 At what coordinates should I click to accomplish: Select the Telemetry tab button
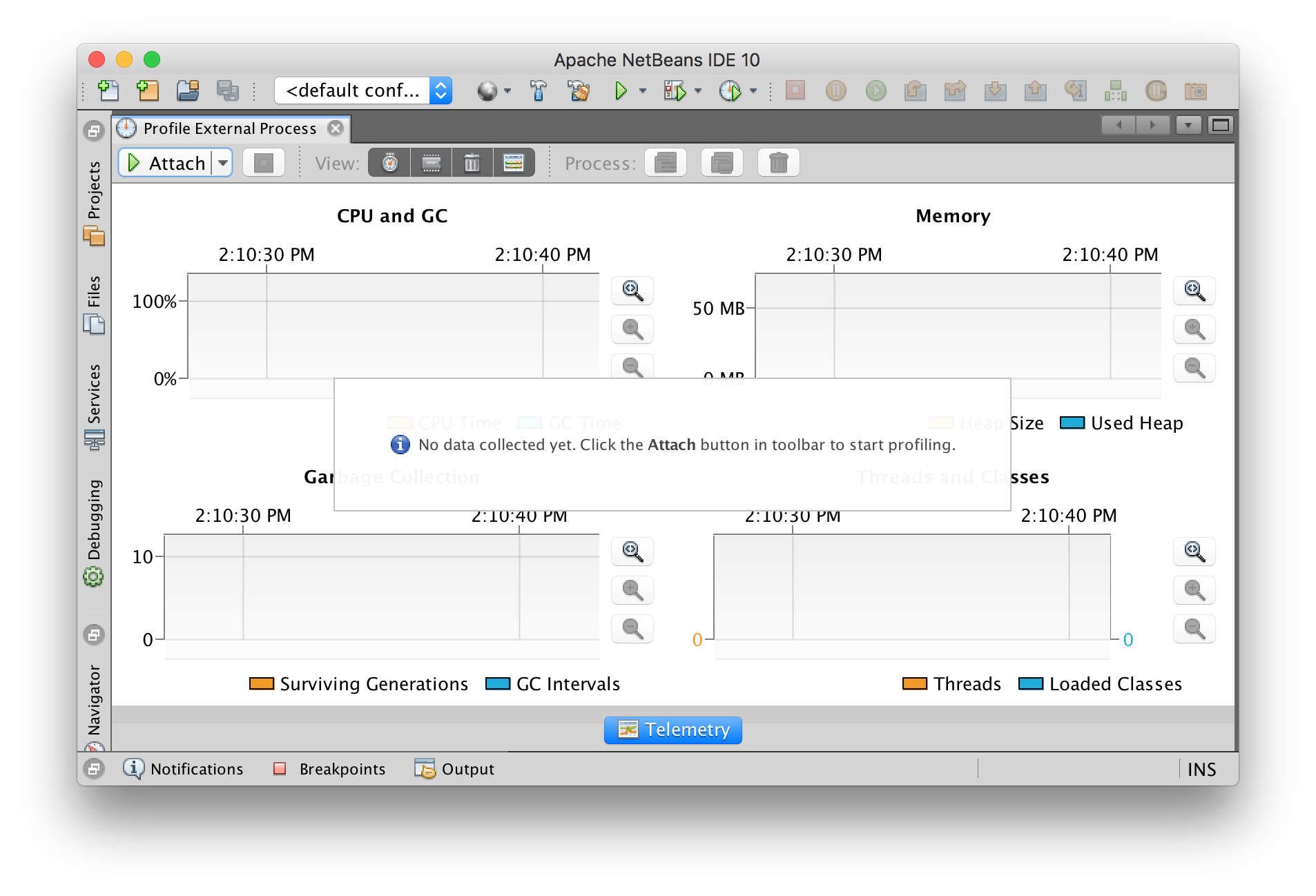[x=673, y=730]
